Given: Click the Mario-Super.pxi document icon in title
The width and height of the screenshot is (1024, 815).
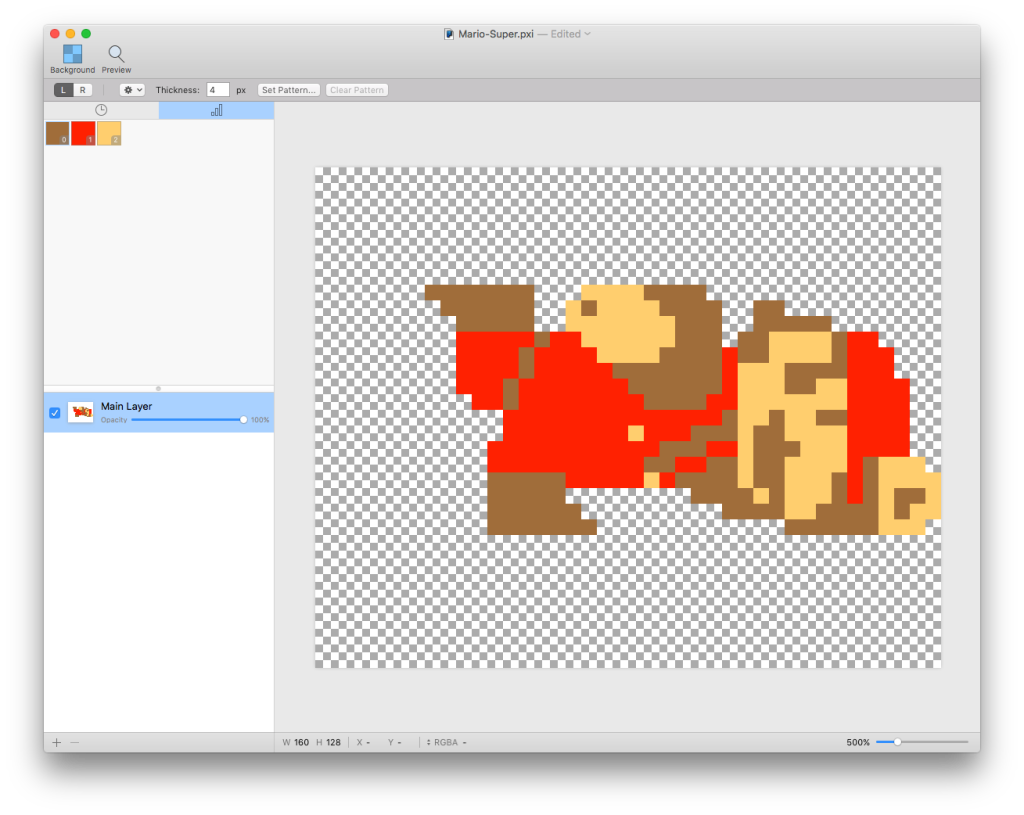Looking at the screenshot, I should (x=450, y=34).
